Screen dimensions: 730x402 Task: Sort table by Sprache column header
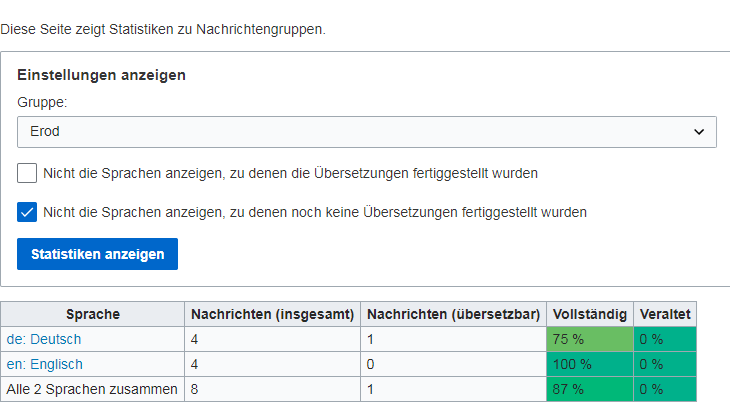(x=93, y=314)
